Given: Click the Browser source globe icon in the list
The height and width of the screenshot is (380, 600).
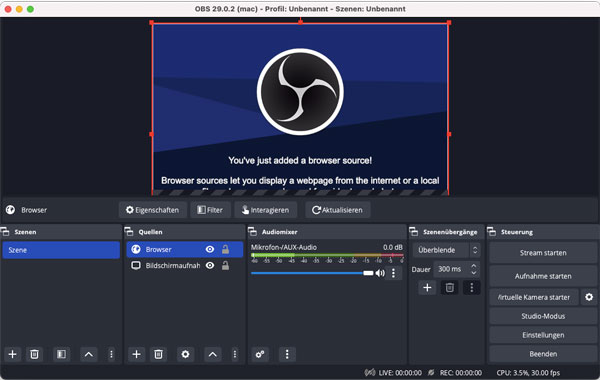Looking at the screenshot, I should (136, 250).
